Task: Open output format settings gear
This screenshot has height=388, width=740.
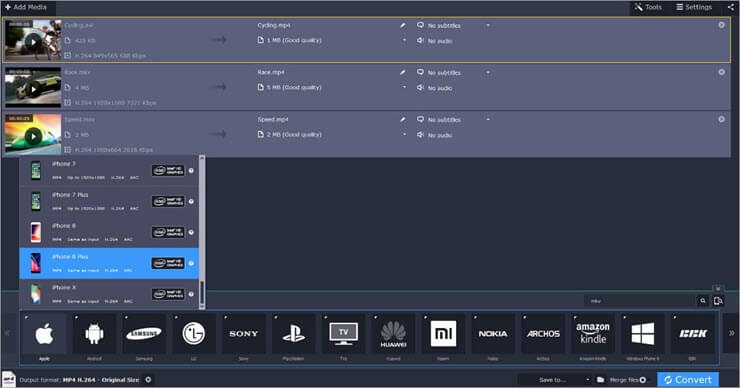Action: pyautogui.click(x=148, y=380)
